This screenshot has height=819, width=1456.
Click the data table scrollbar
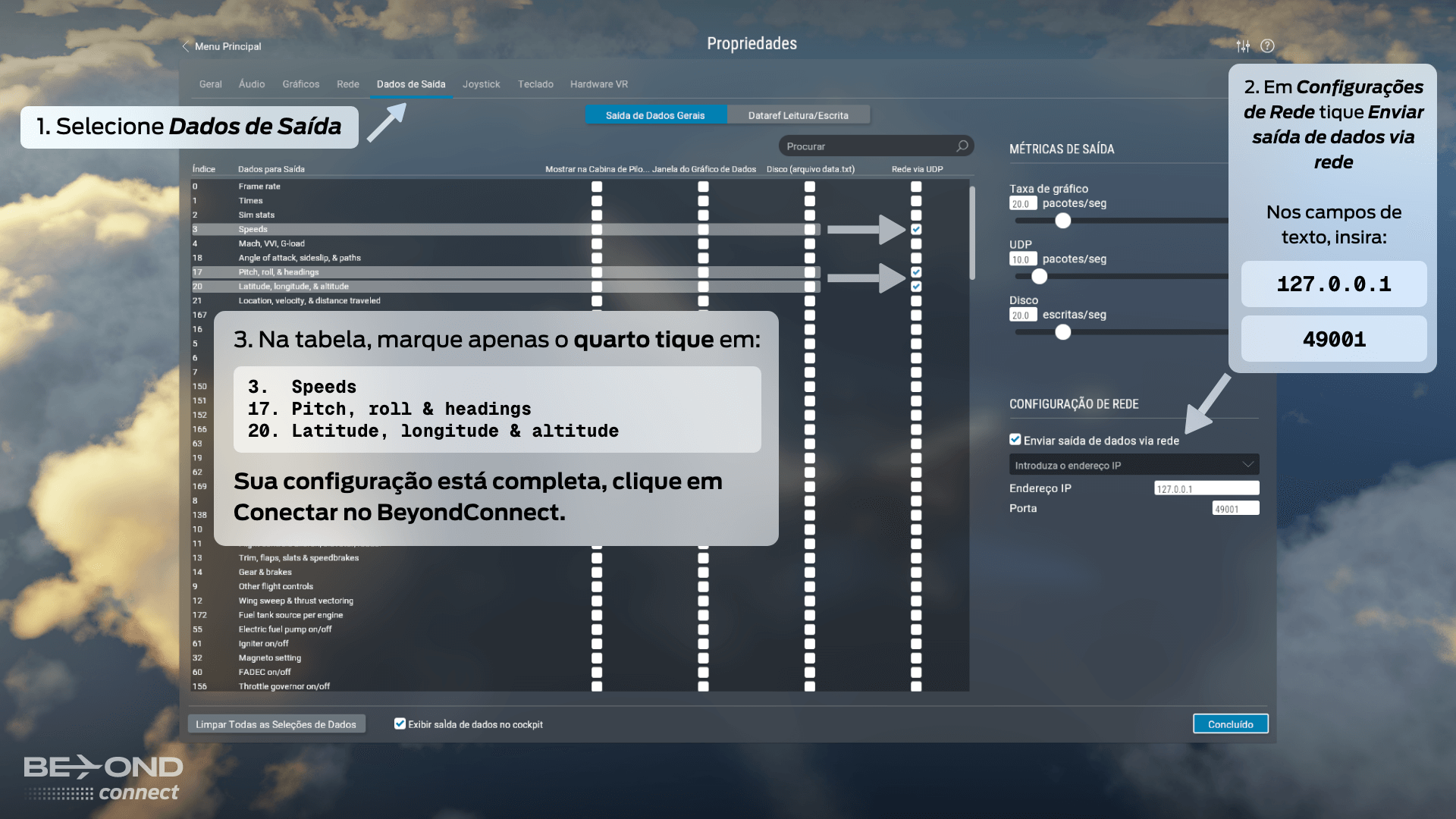(972, 232)
